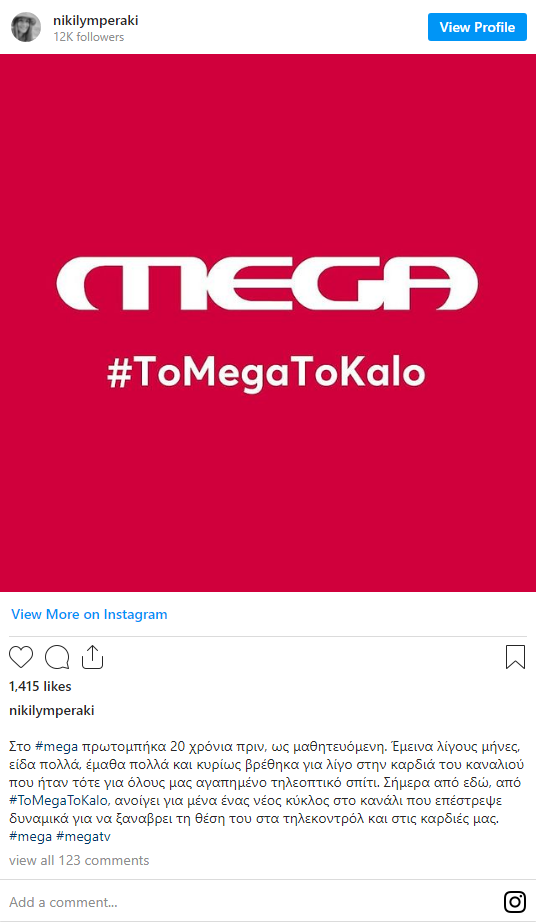The height and width of the screenshot is (924, 536).
Task: Save the post with the bookmark icon
Action: [515, 657]
